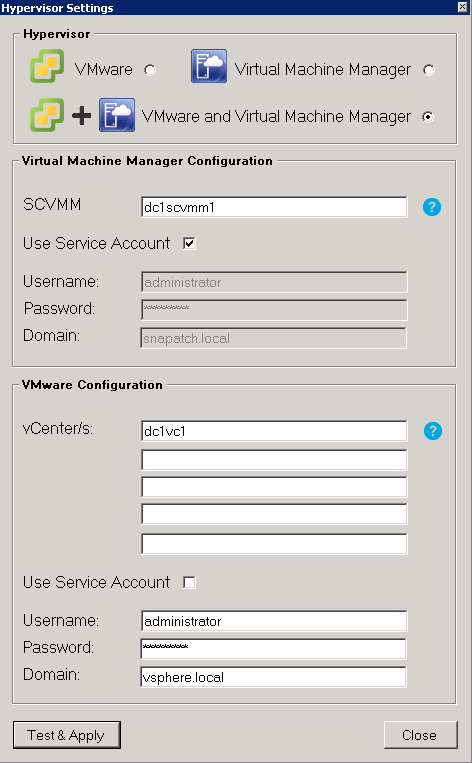Click the second empty vCenter field
The image size is (472, 763).
point(274,460)
